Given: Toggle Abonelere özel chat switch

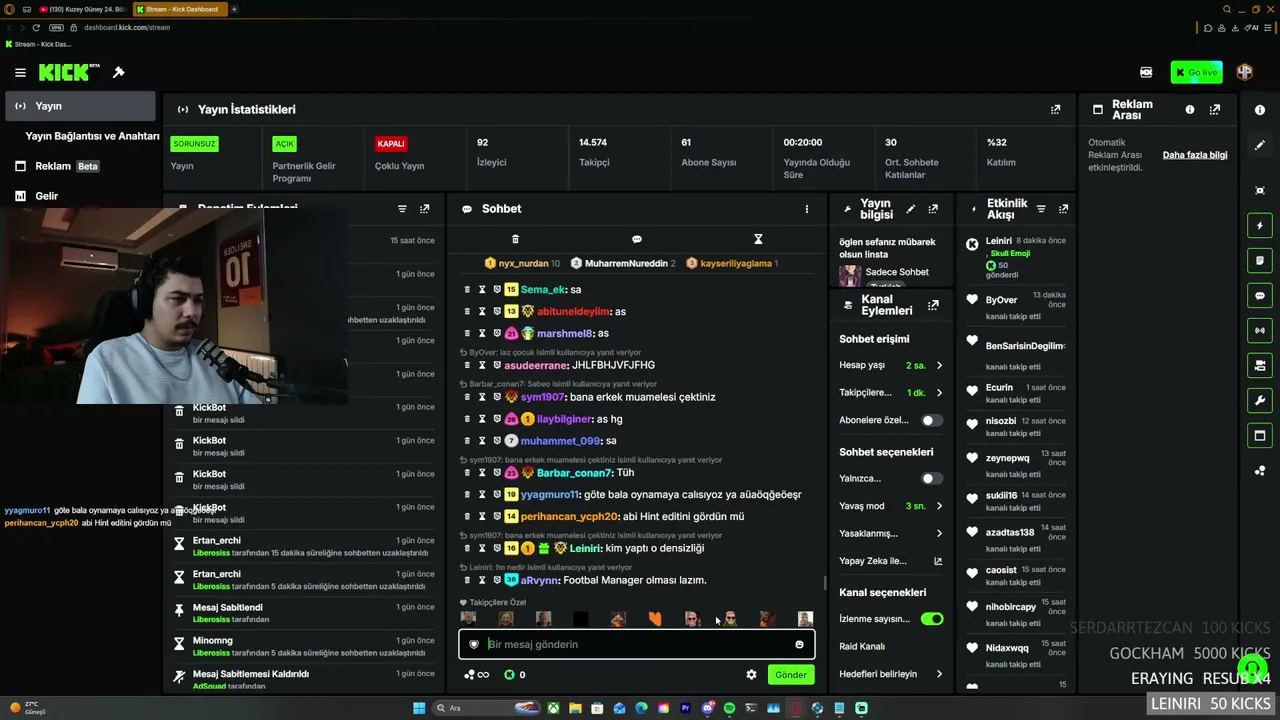Looking at the screenshot, I should pyautogui.click(x=931, y=420).
